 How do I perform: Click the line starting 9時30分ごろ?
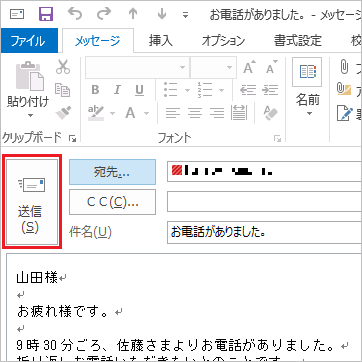pos(175,346)
